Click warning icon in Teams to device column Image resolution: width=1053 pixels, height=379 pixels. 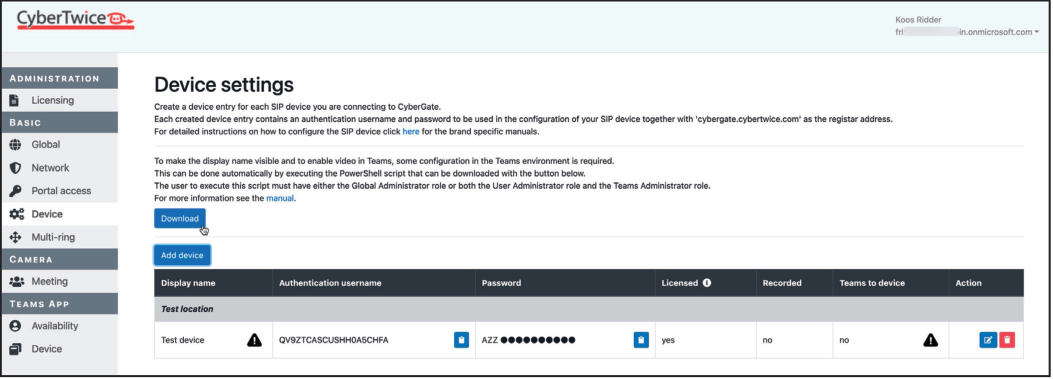coord(930,340)
